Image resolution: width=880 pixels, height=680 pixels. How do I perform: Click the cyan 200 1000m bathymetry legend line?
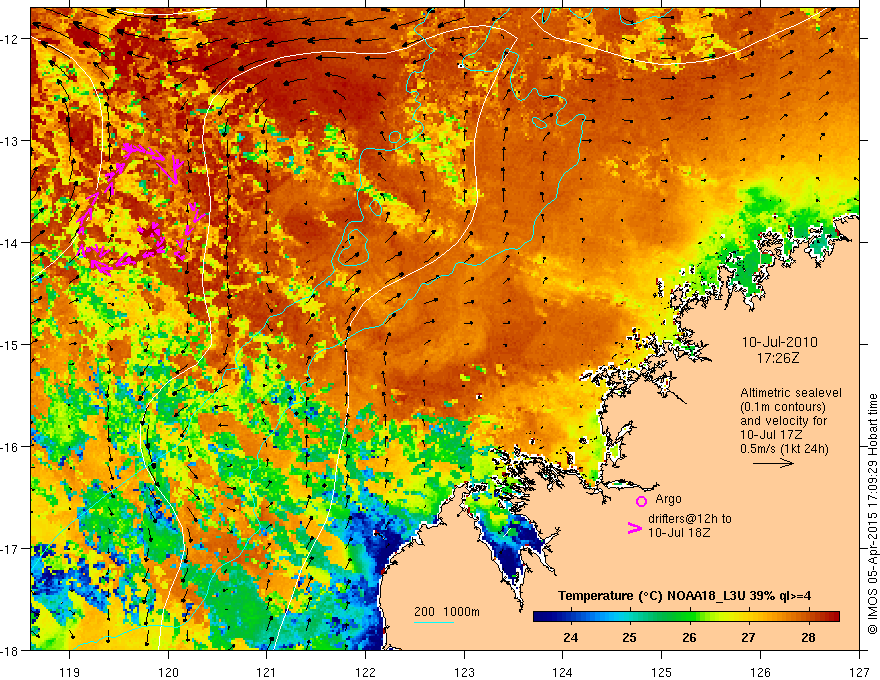coord(434,622)
